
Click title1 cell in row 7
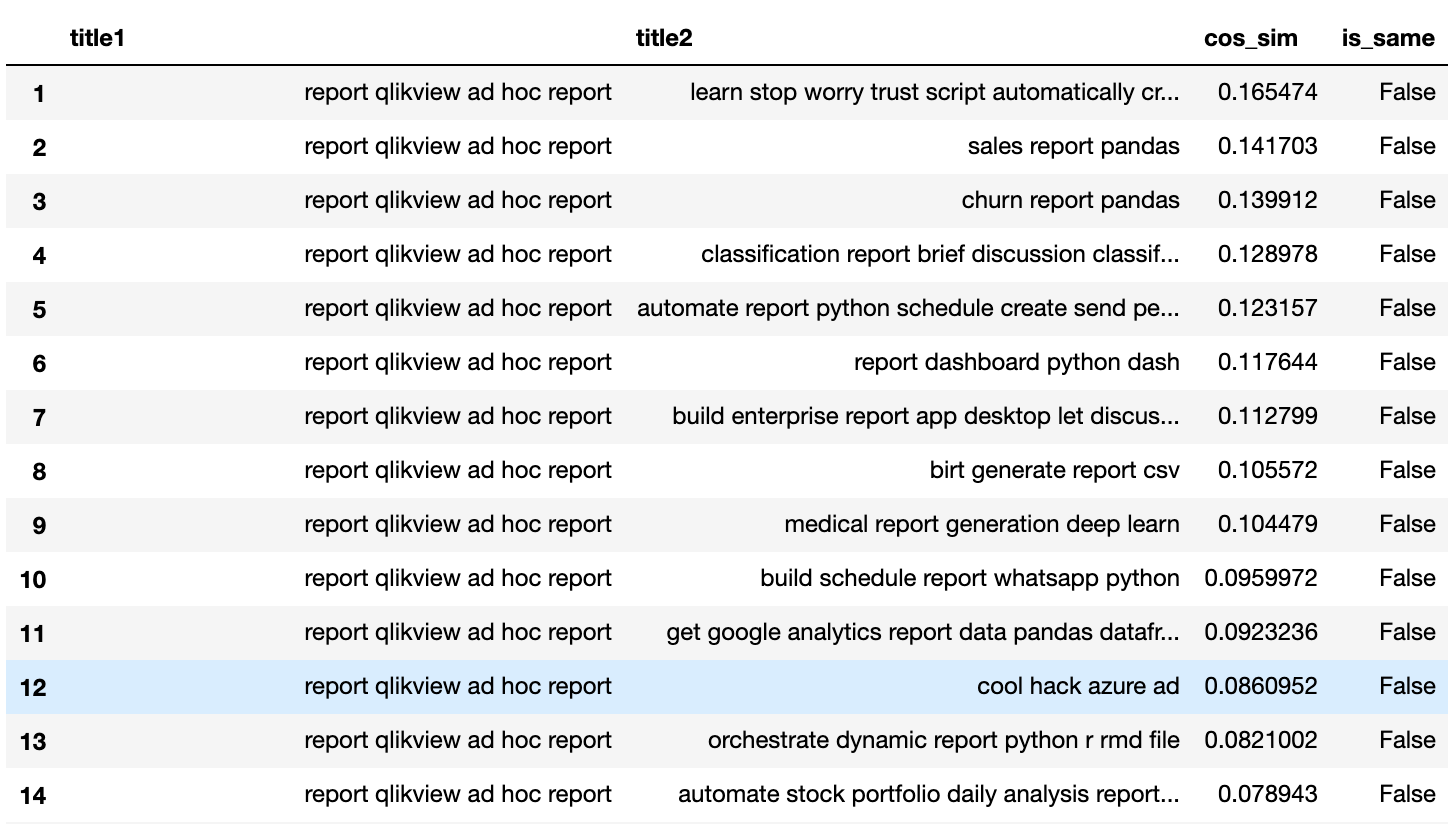pyautogui.click(x=458, y=417)
